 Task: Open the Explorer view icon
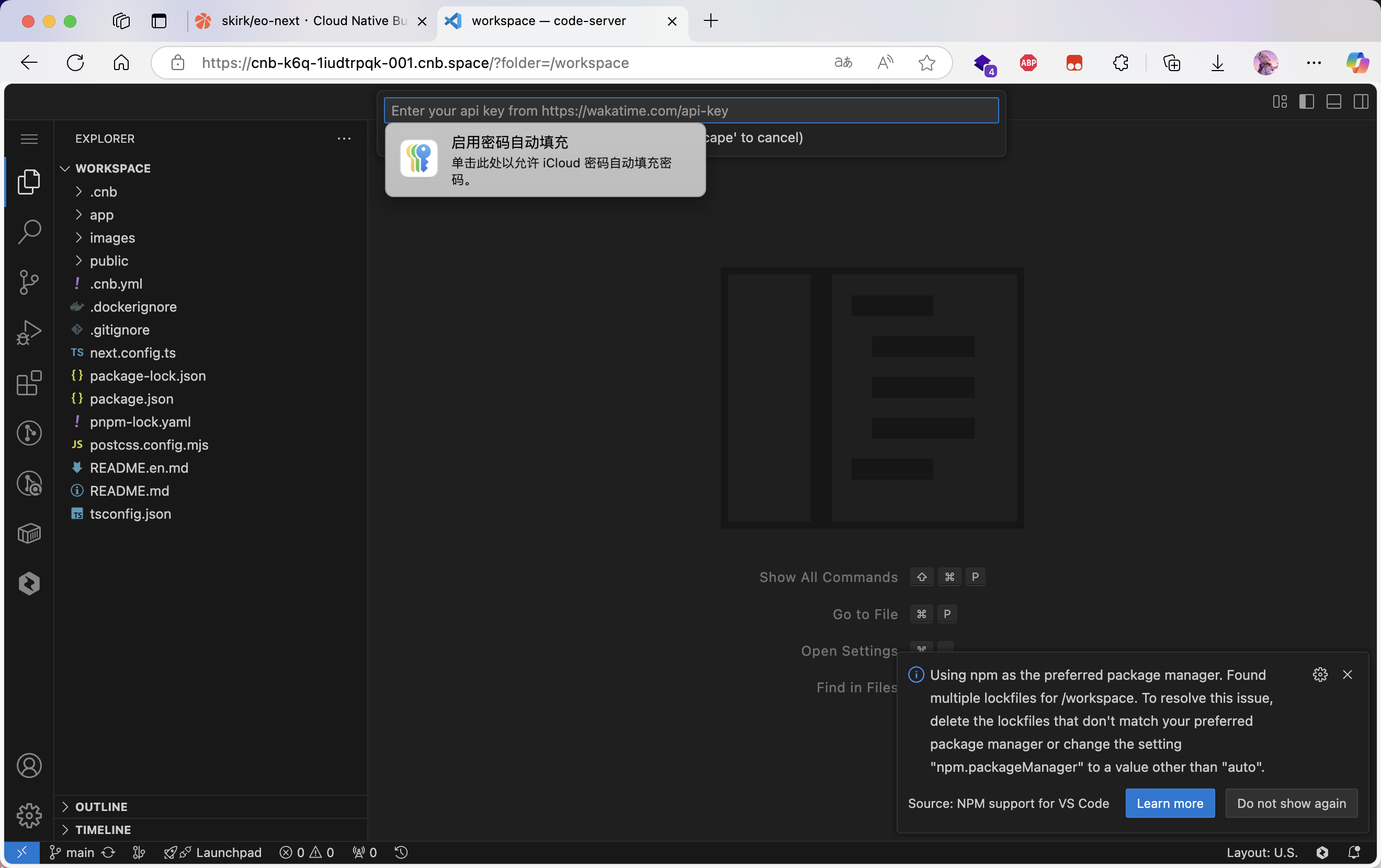29,182
